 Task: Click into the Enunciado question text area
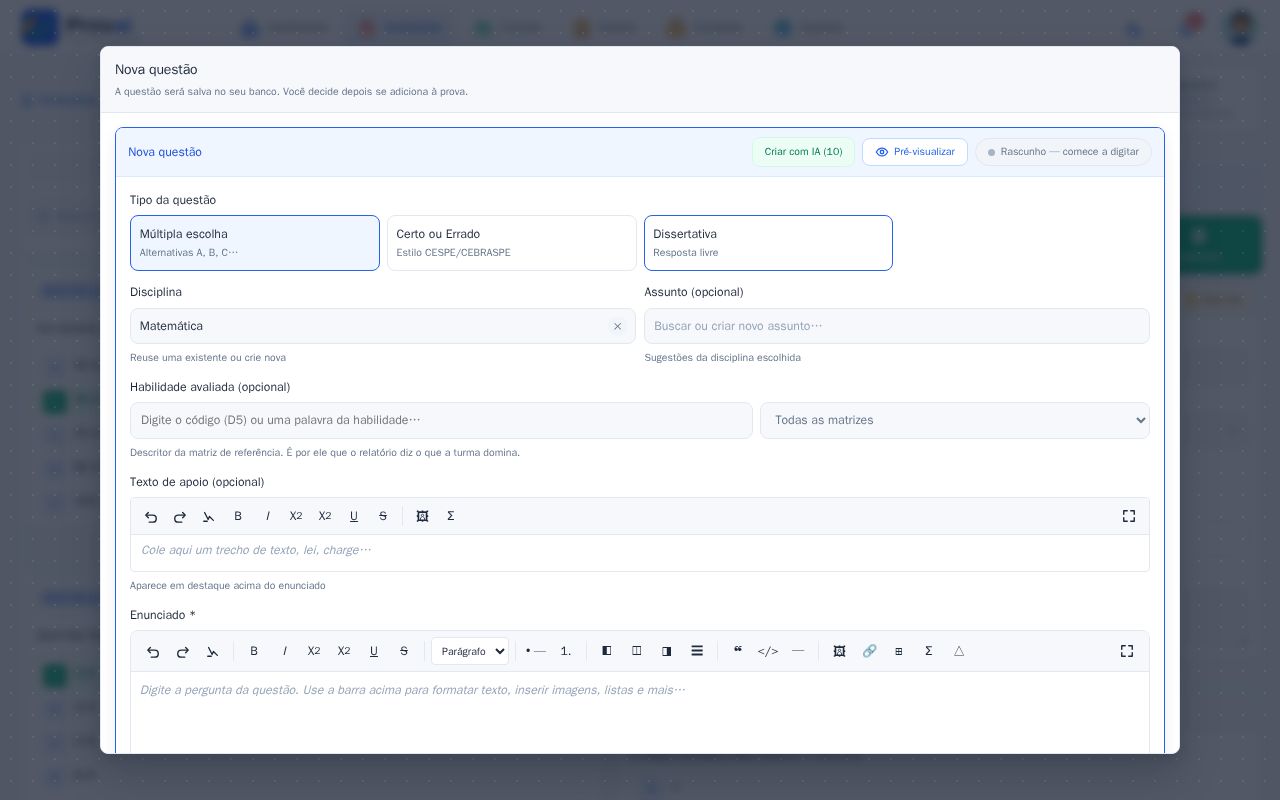(x=640, y=712)
